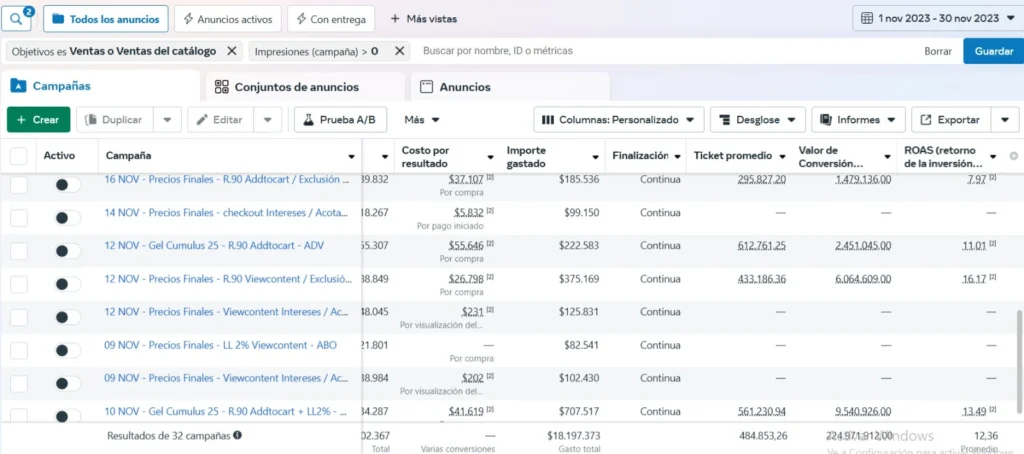Screen dimensions: 1024x454
Task: Click the Duplicar copy button
Action: coord(116,120)
